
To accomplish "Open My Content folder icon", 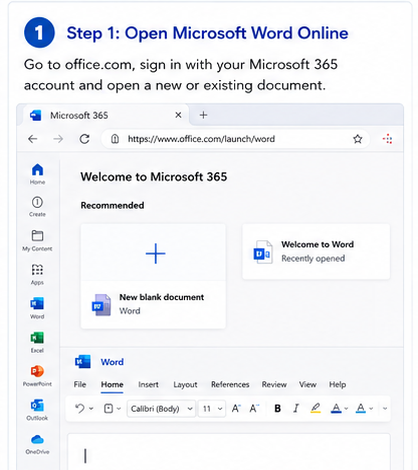I will tap(37, 235).
